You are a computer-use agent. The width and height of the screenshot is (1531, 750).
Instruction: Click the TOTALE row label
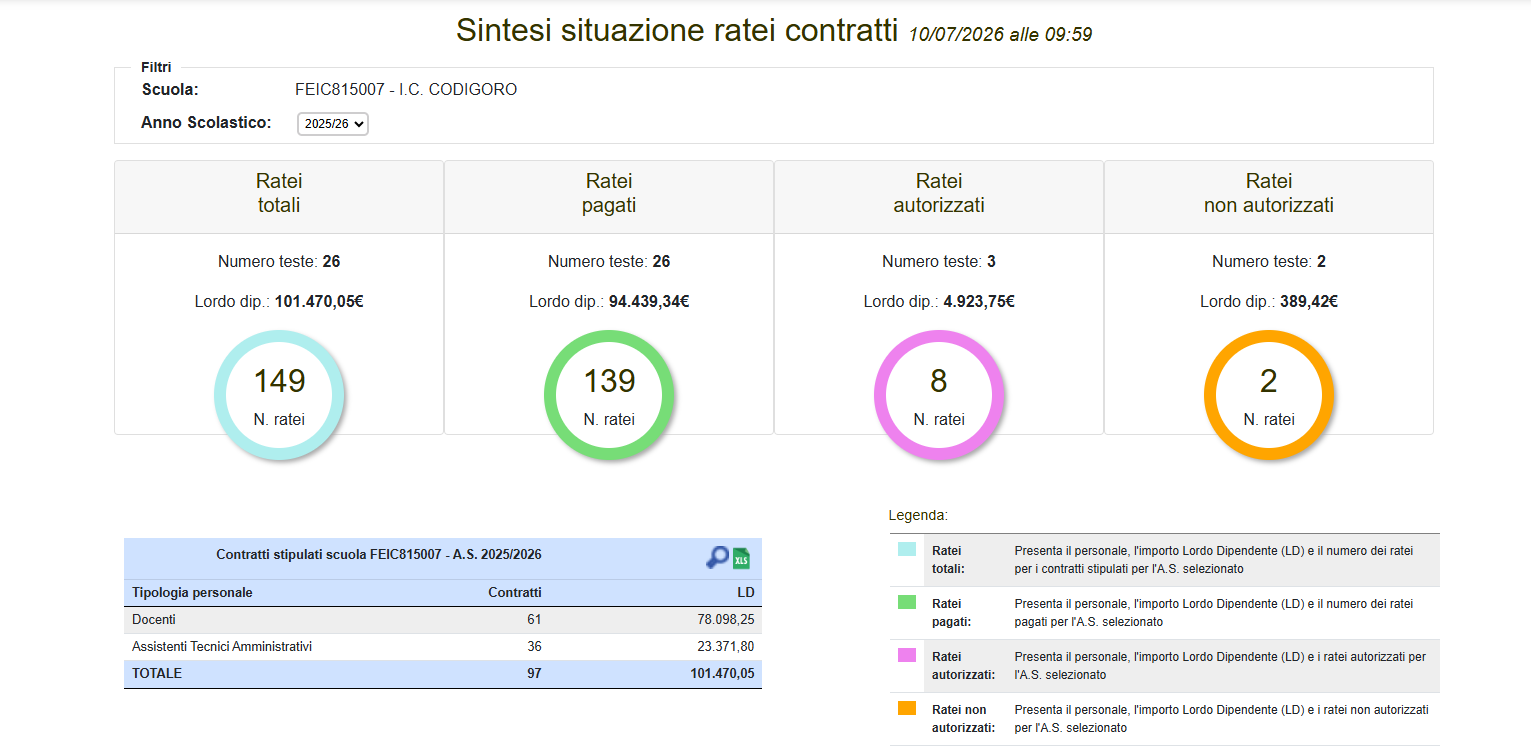click(157, 674)
